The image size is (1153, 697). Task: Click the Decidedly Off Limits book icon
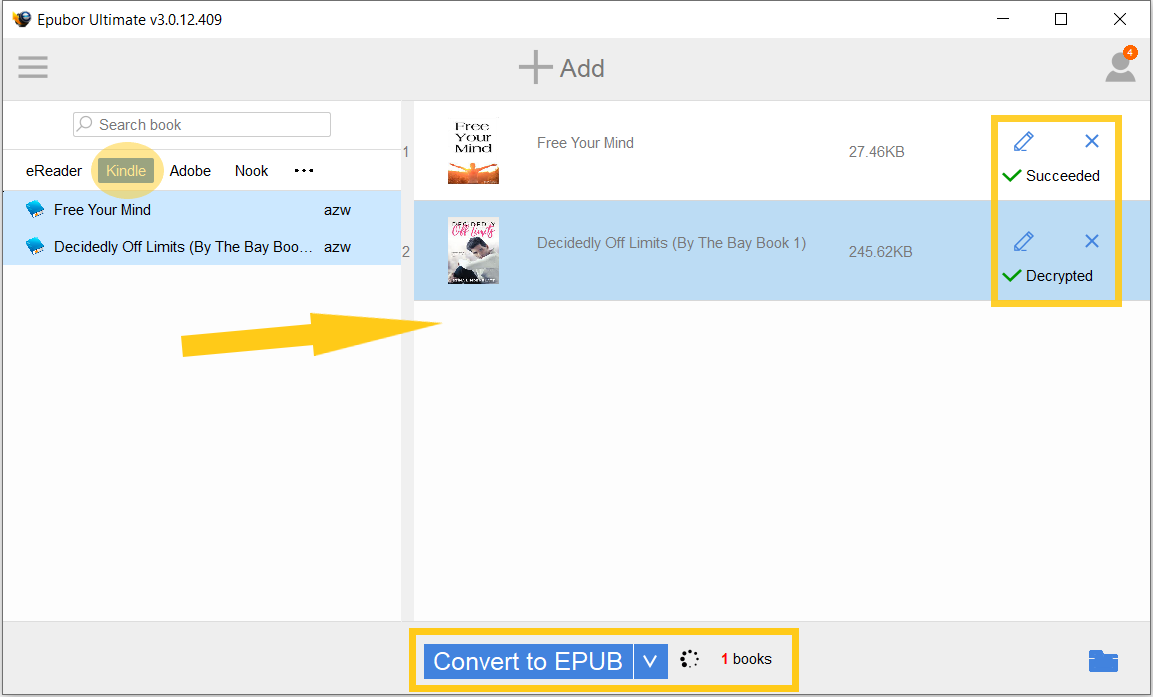(35, 246)
